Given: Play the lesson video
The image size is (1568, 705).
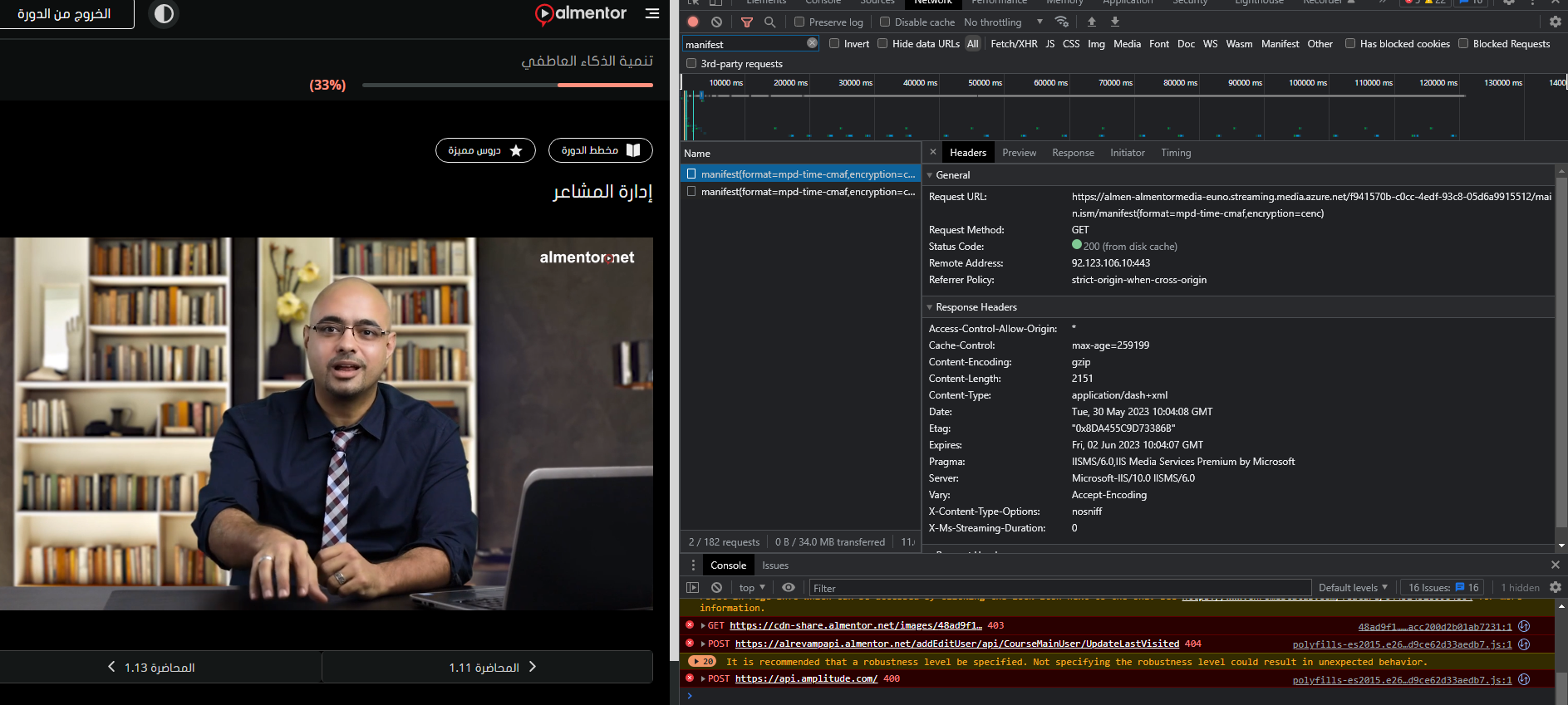Looking at the screenshot, I should click(327, 423).
